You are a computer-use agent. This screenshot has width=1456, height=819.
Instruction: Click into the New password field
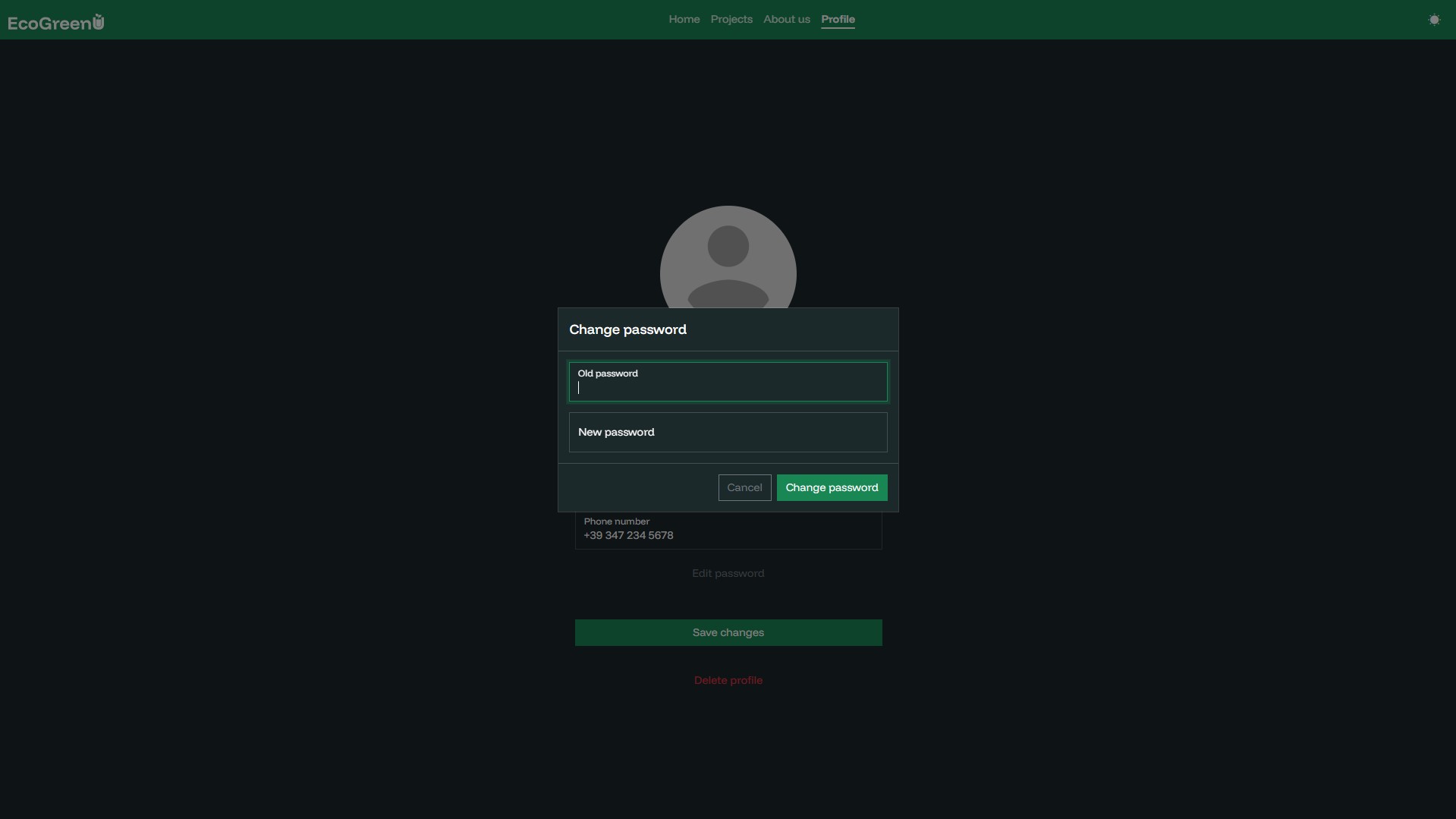727,432
